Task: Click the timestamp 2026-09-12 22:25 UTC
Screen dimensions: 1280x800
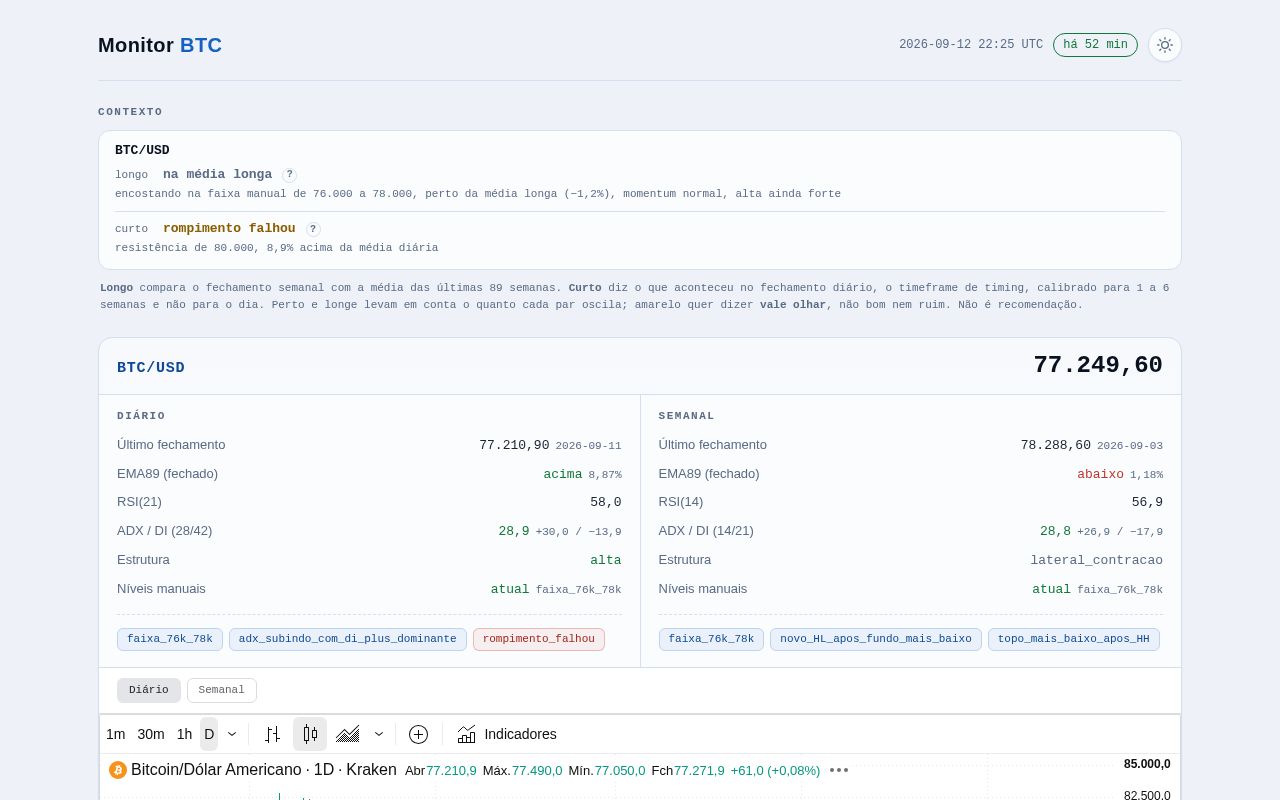Action: tap(971, 45)
